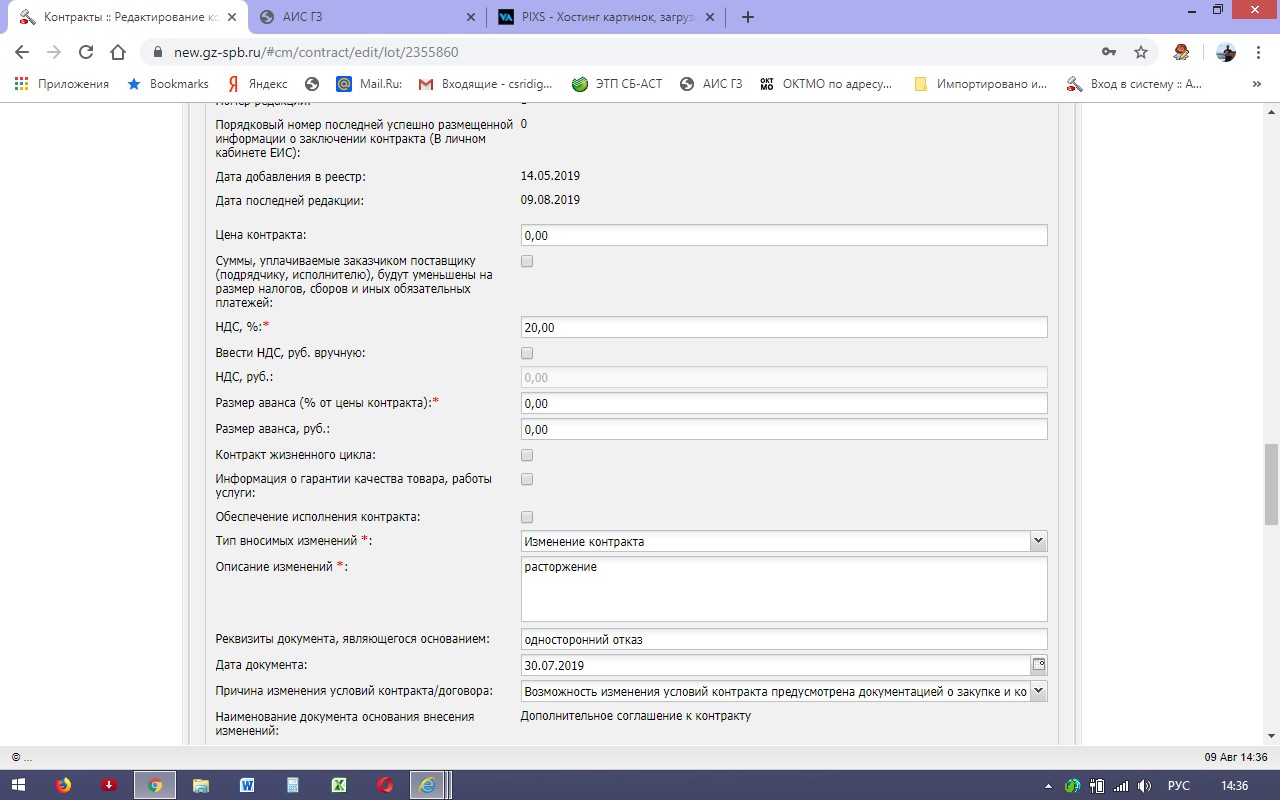Open the network signal tray icon
The width and height of the screenshot is (1280, 800).
pos(1121,786)
